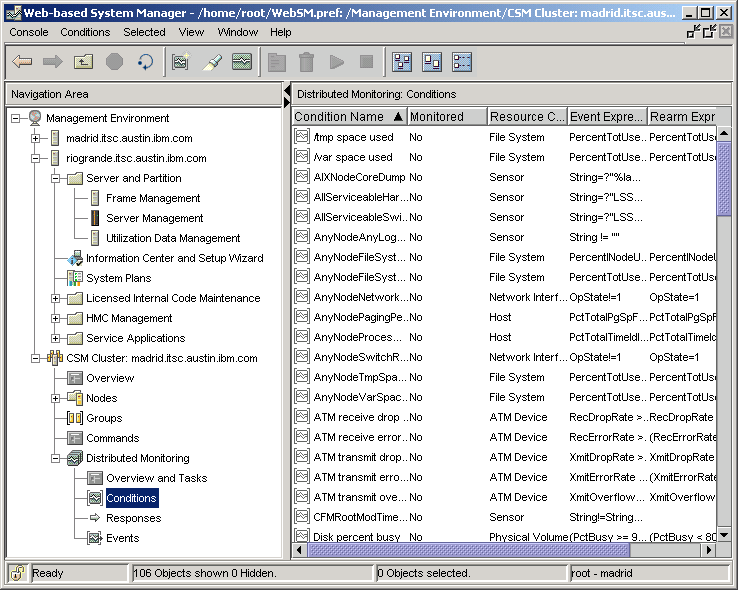This screenshot has height=590, width=738.
Task: Select the Utilization Data Management item
Action: [x=173, y=238]
